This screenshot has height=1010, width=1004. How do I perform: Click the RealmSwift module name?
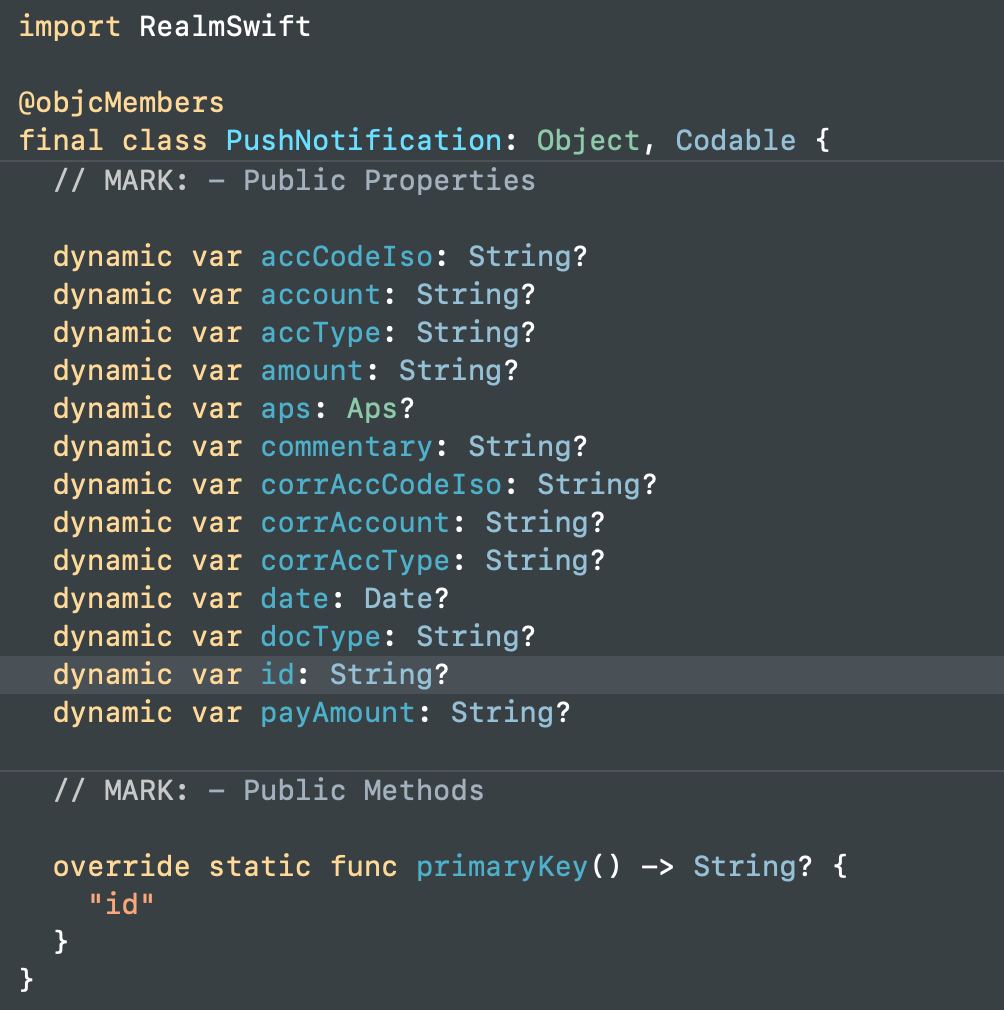click(225, 26)
